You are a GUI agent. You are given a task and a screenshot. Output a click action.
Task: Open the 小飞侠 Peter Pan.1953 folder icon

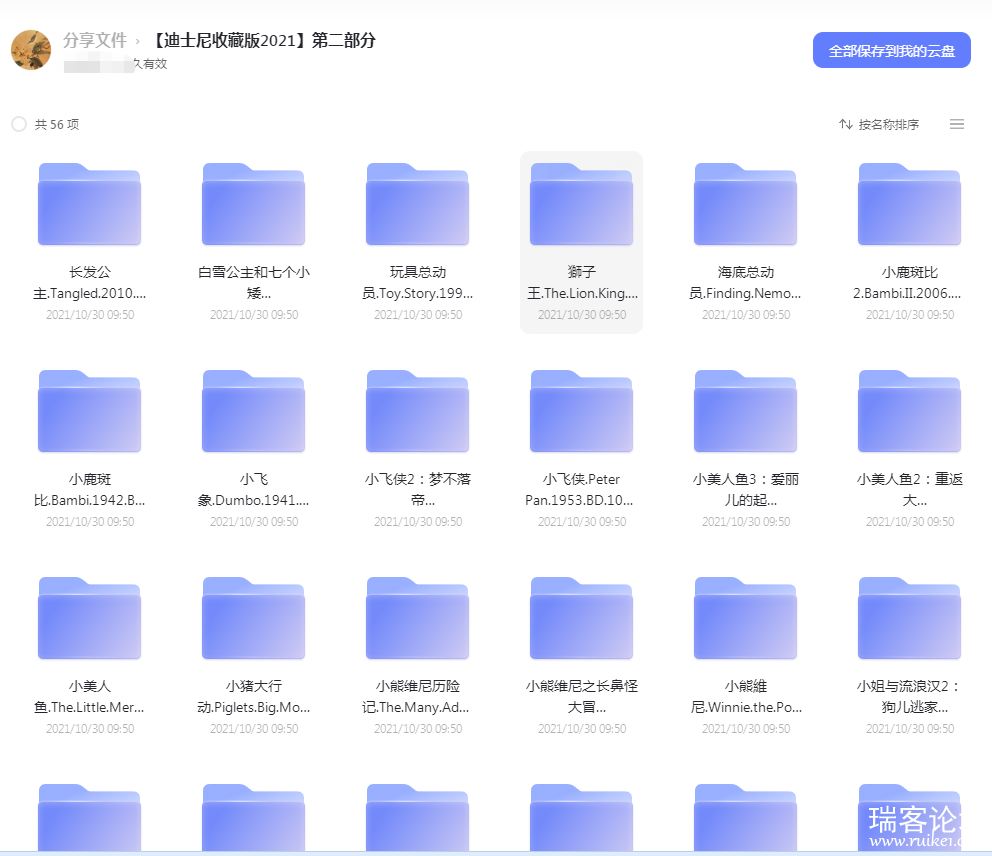point(581,411)
